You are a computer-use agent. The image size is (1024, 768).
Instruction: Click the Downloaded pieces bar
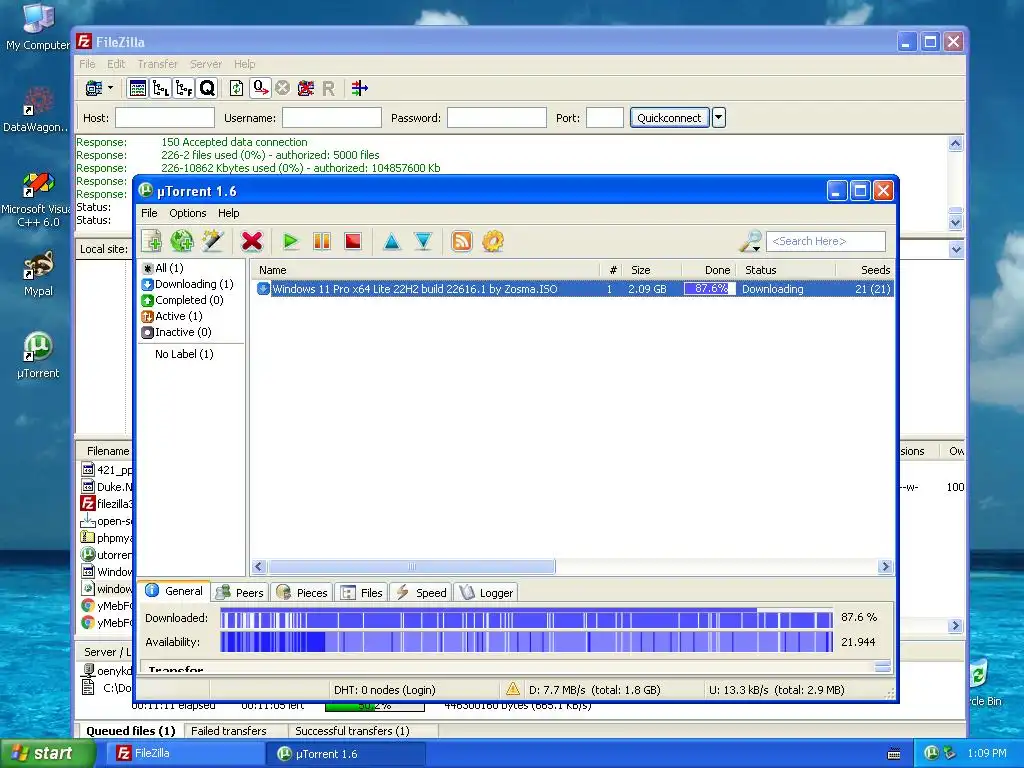tap(526, 618)
